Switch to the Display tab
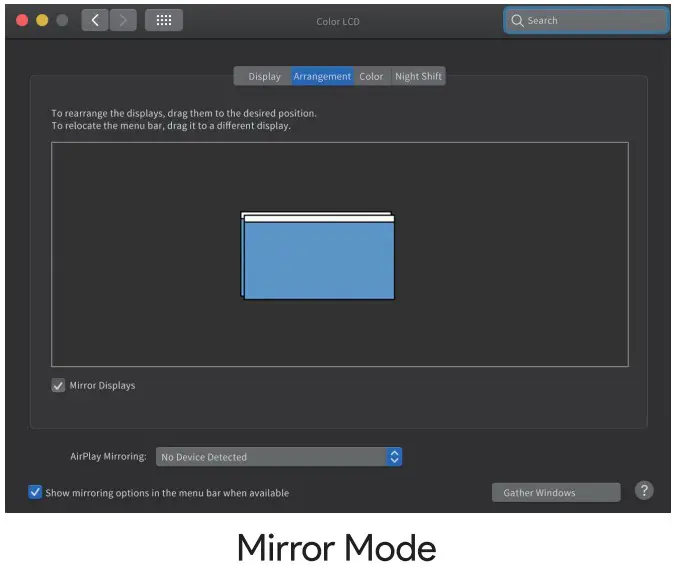The width and height of the screenshot is (677, 567). coord(263,76)
